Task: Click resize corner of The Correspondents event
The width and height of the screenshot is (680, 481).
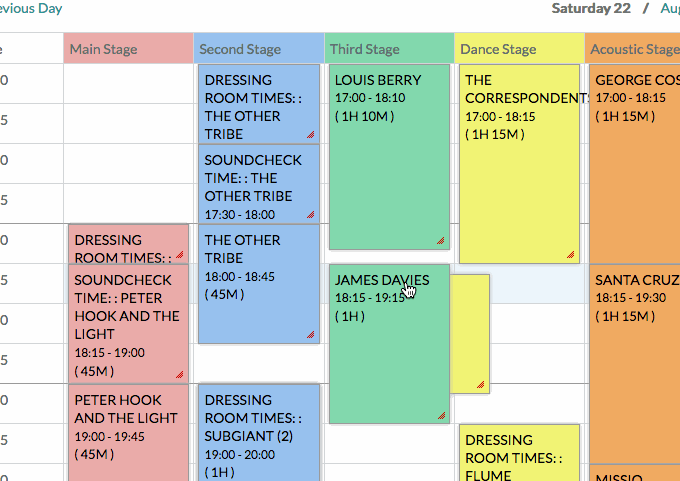Action: 570,255
